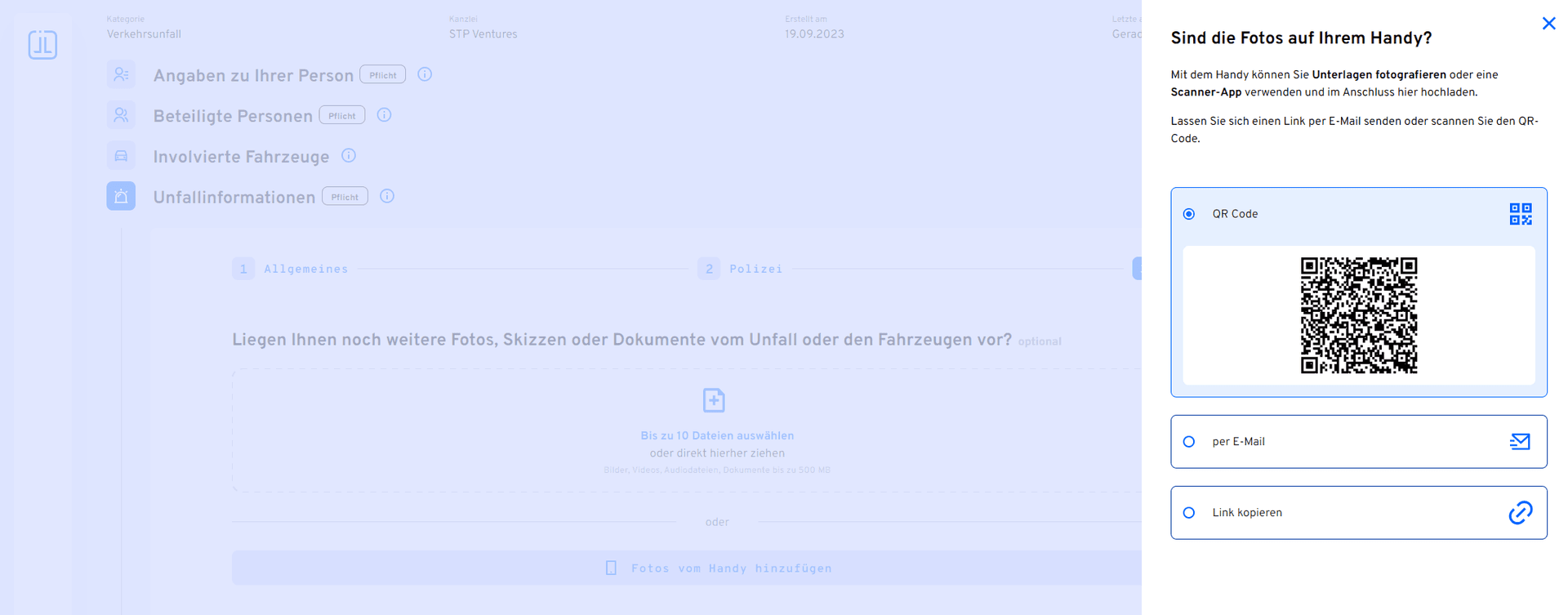
Task: Go to step 2 Polizei
Action: [740, 269]
